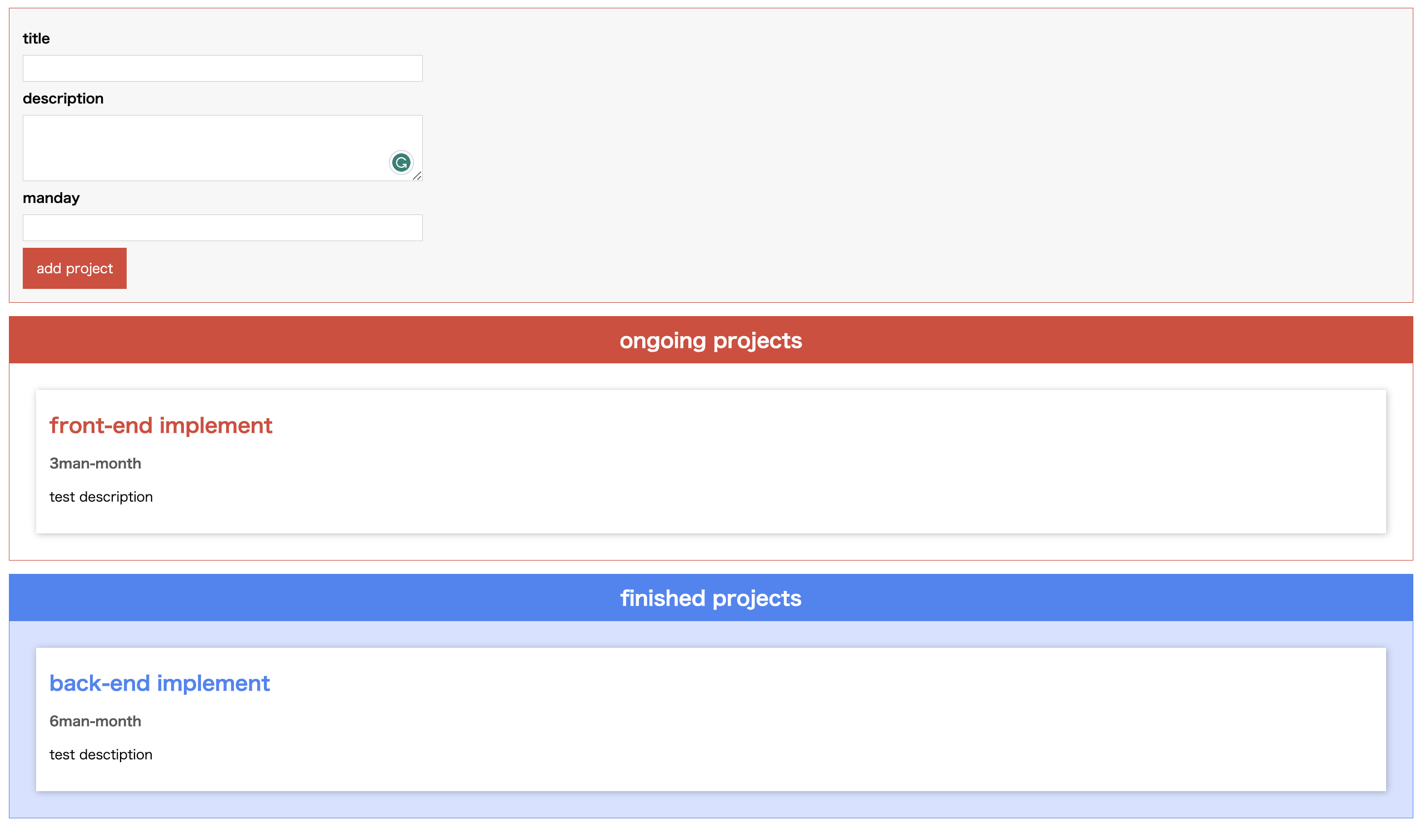This screenshot has width=1420, height=840.
Task: Click the finished projects section header
Action: tap(709, 598)
